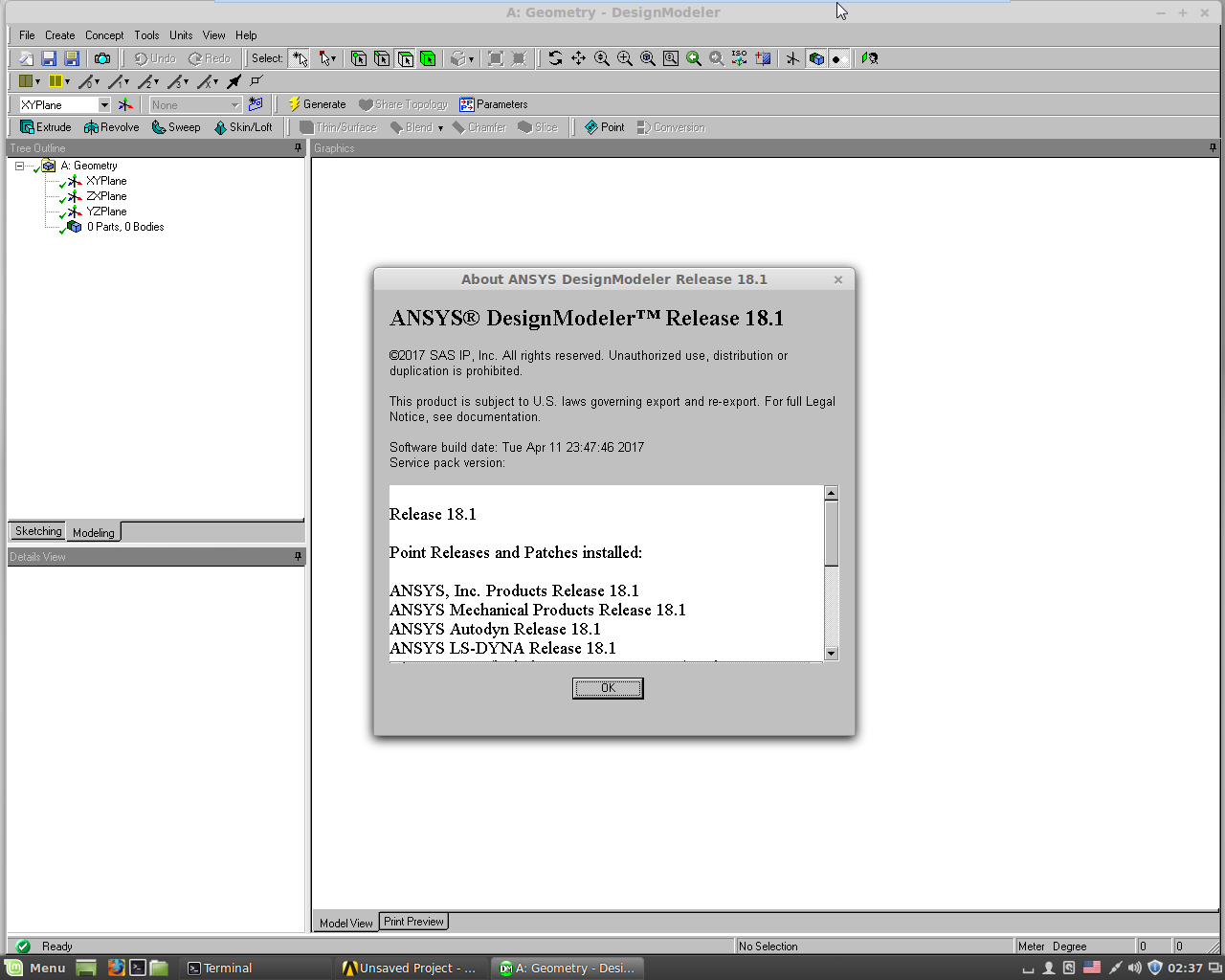Click the New document toolbar icon
This screenshot has width=1225, height=980.
(26, 58)
